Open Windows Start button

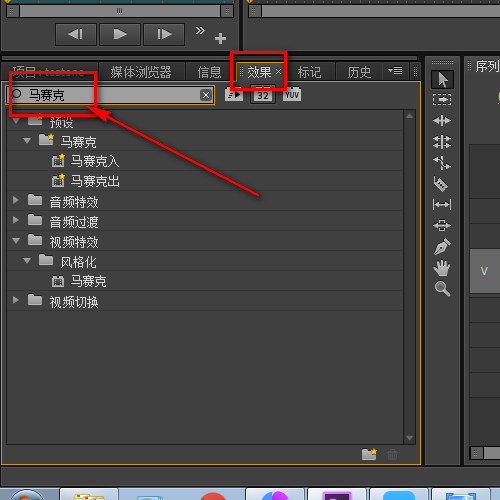click(x=27, y=495)
